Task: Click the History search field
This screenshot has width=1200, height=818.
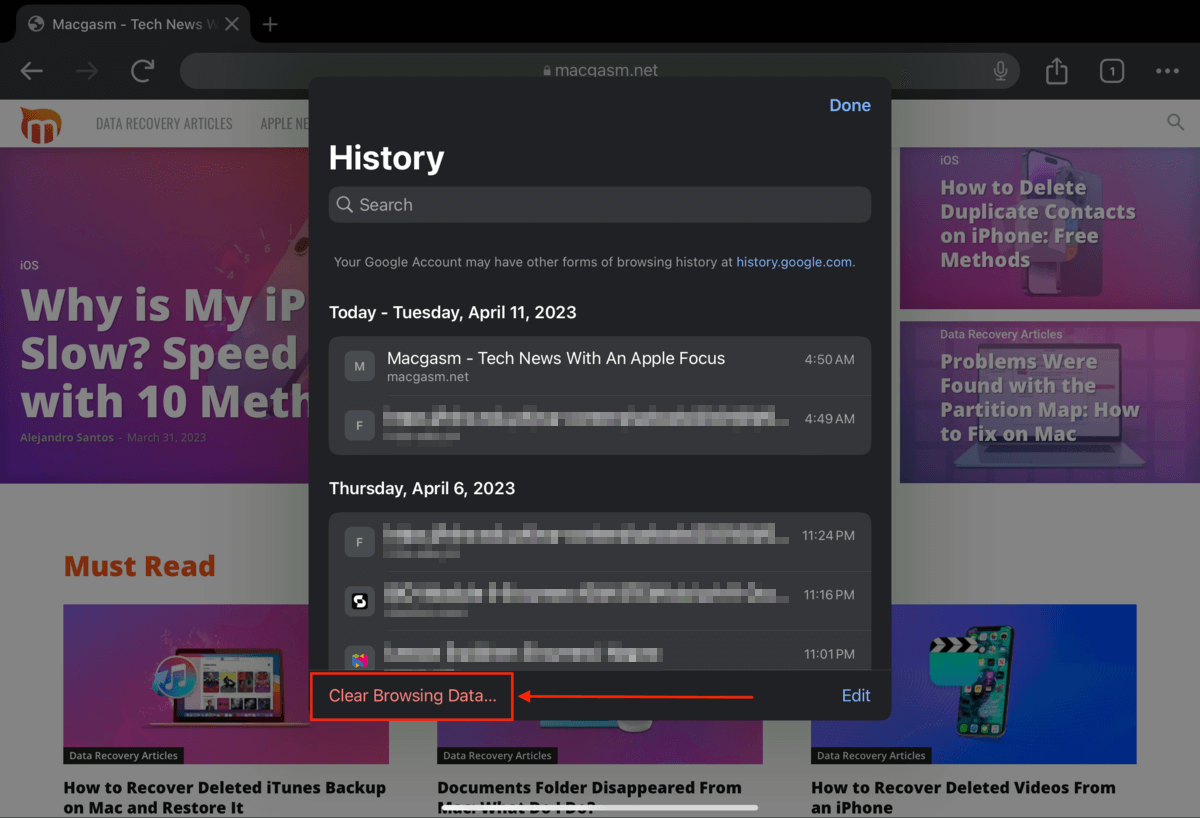Action: click(x=600, y=205)
